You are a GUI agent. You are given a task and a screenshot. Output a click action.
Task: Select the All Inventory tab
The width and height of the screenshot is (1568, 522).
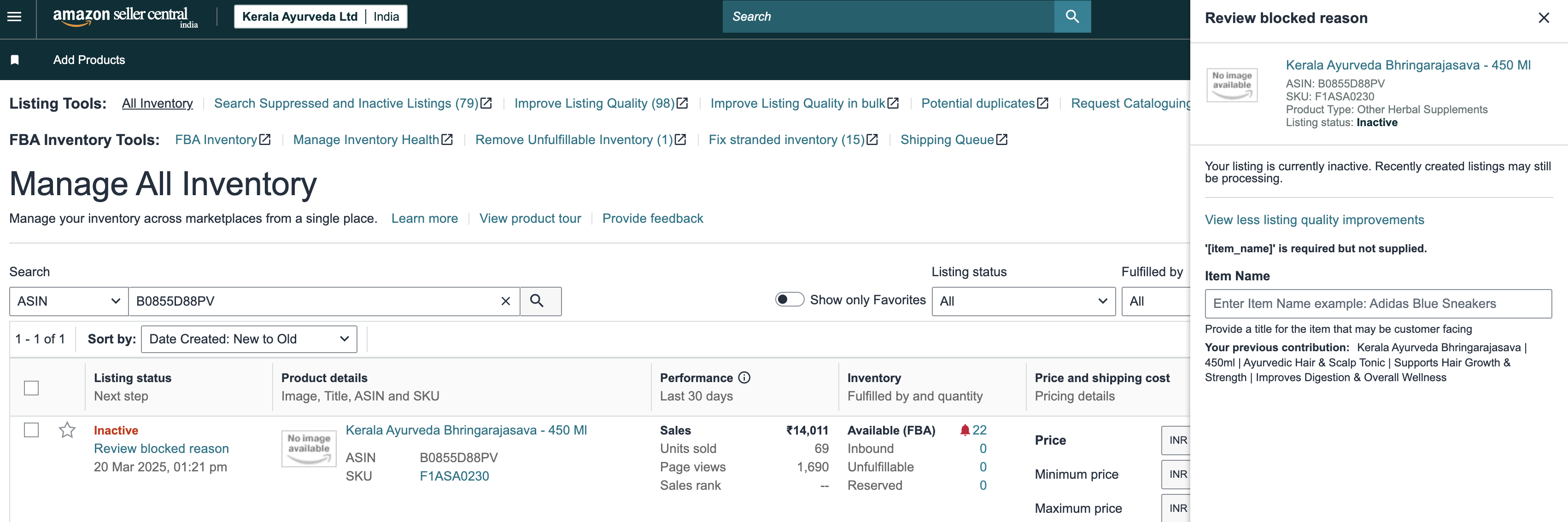[157, 104]
